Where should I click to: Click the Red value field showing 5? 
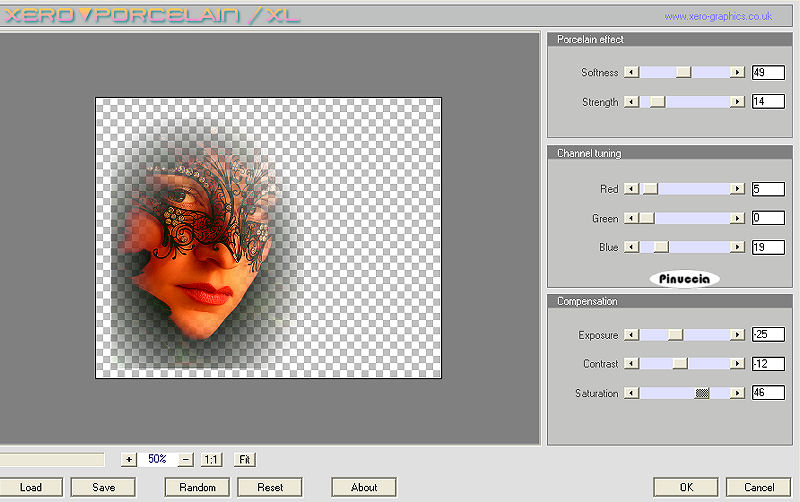pyautogui.click(x=768, y=189)
